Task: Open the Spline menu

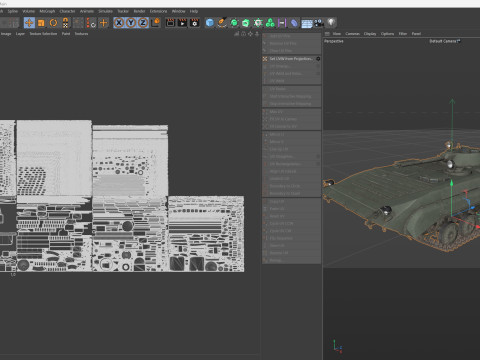Action: [x=13, y=11]
